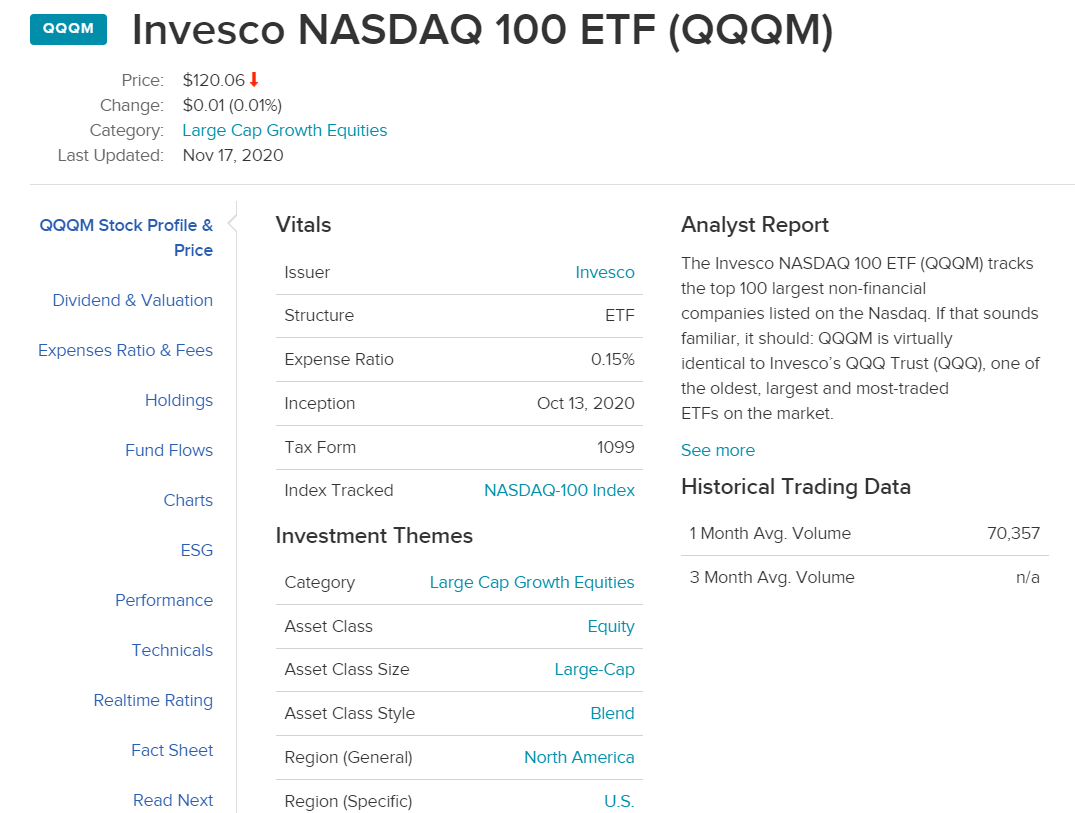This screenshot has height=813, width=1075.
Task: Click the red price down arrow
Action: (254, 80)
